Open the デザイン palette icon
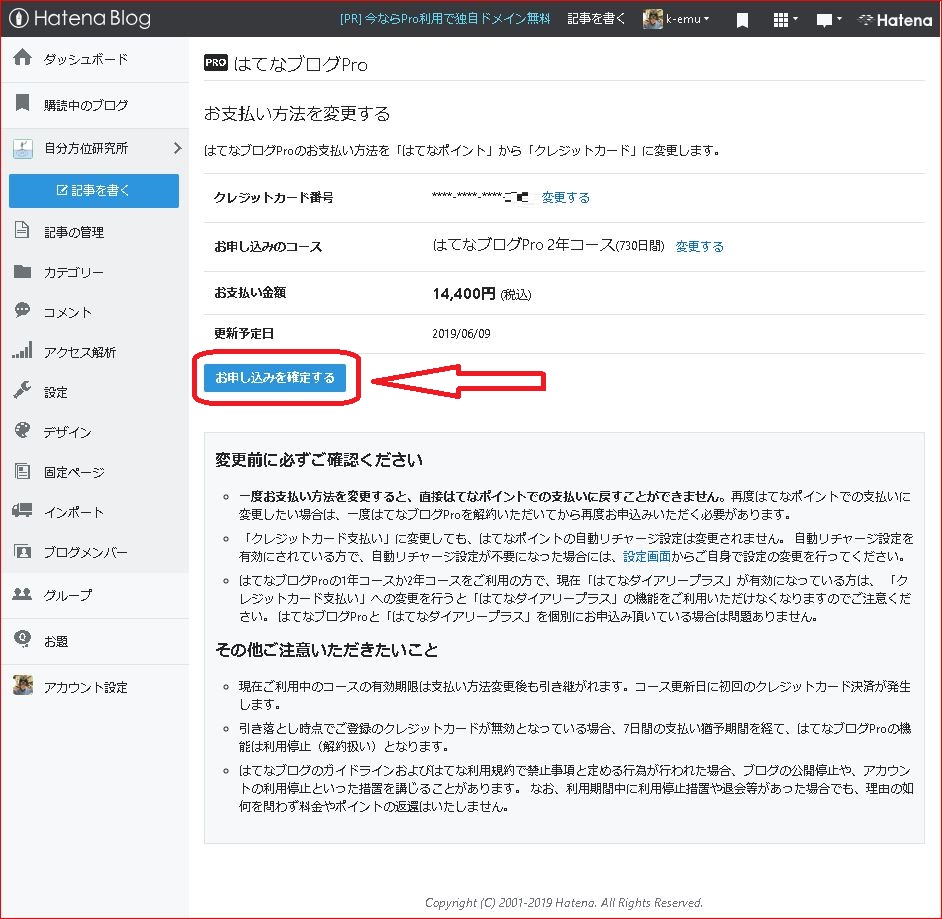The height and width of the screenshot is (919, 942). (22, 430)
